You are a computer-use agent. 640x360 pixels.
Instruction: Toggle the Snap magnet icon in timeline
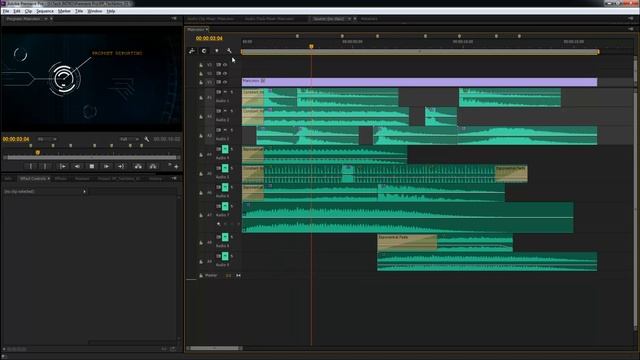(204, 51)
